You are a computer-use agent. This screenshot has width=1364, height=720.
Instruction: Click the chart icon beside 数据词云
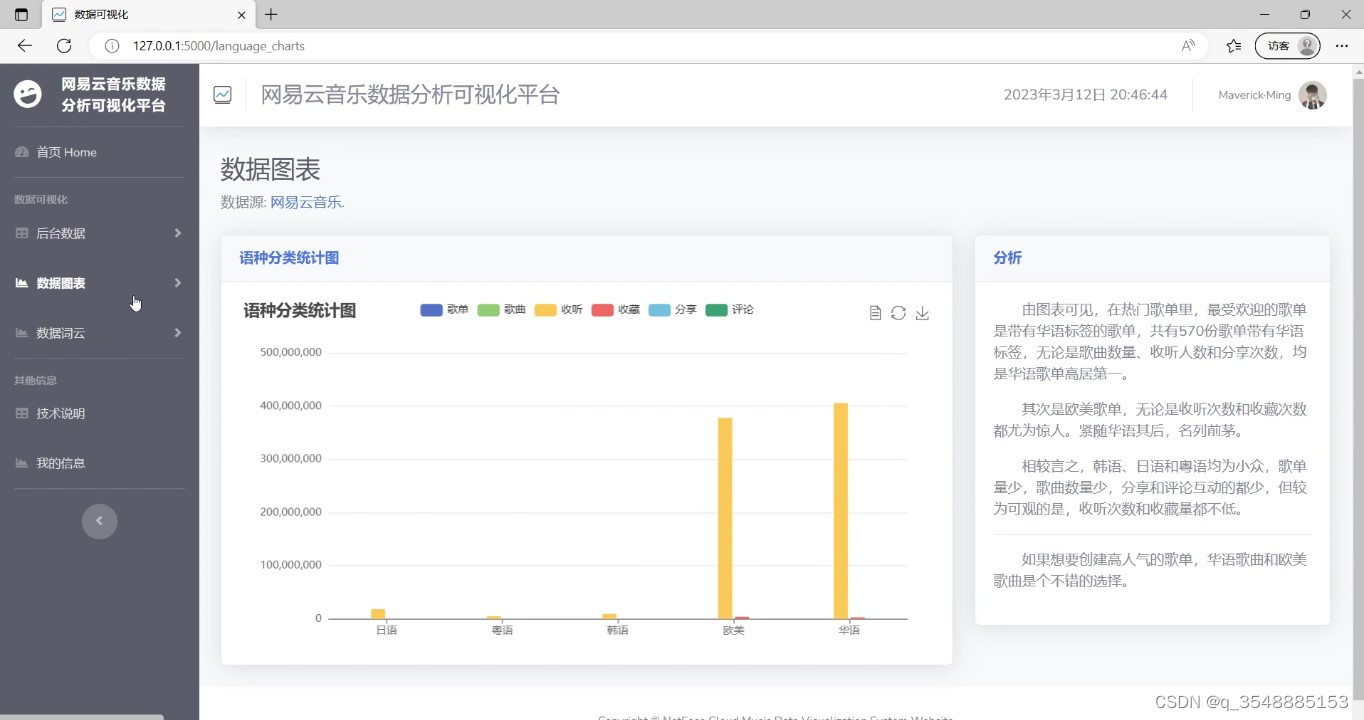click(x=22, y=333)
